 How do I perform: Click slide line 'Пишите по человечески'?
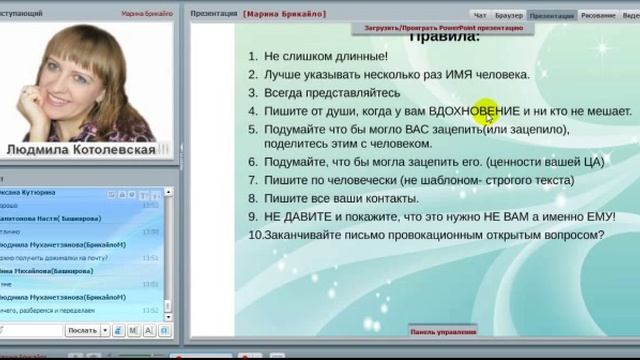coord(419,180)
